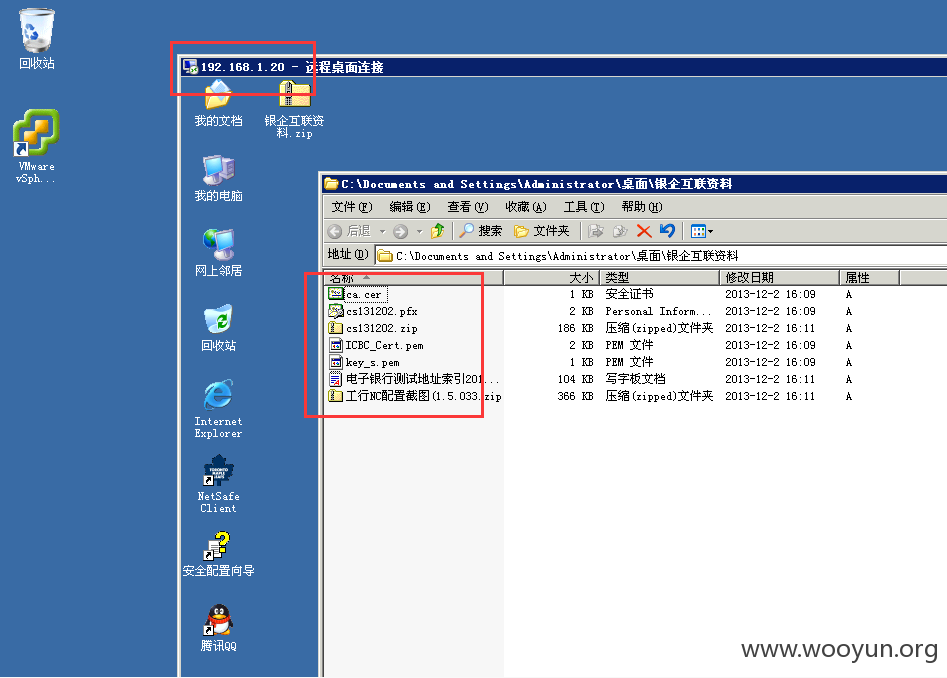
Task: Click the 后退 back button in toolbar
Action: tap(350, 231)
